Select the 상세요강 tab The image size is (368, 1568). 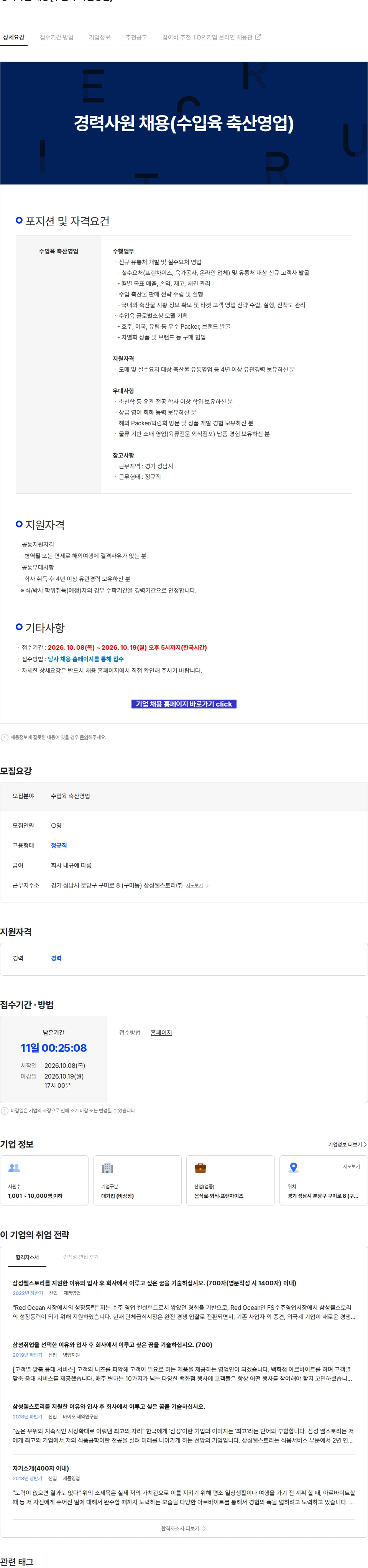13,37
